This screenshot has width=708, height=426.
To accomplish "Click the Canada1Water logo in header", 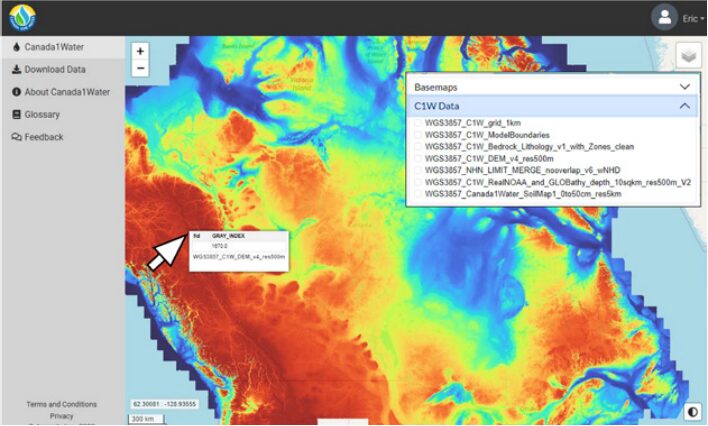I will (22, 18).
